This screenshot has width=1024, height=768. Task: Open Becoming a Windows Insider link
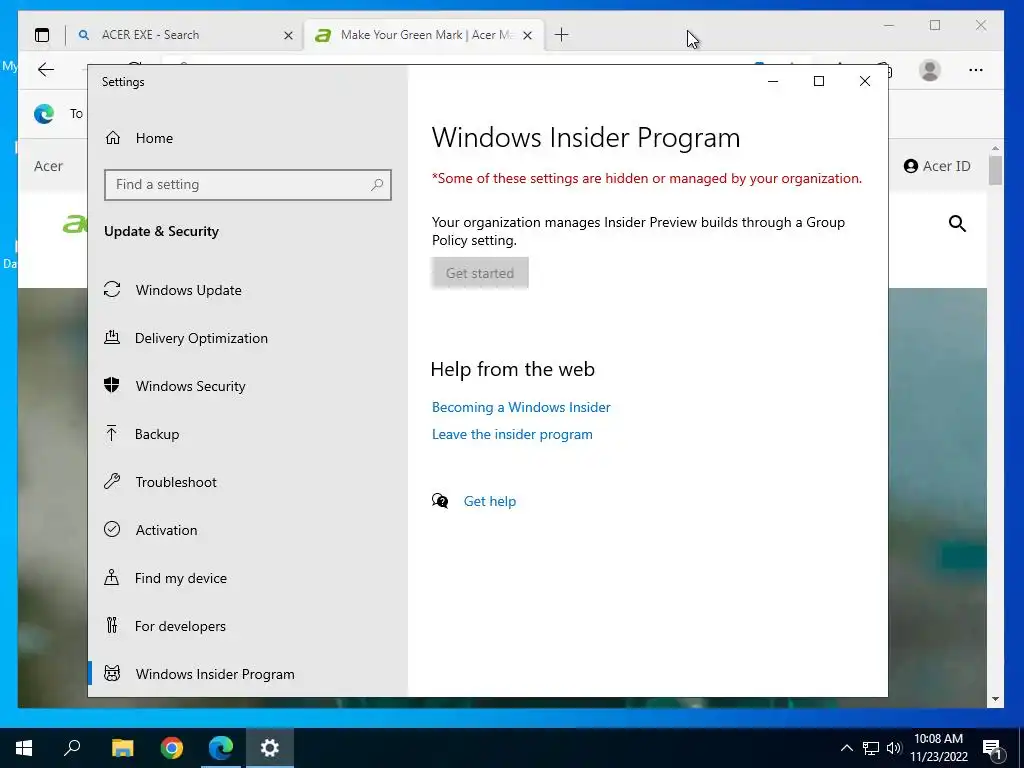(521, 407)
